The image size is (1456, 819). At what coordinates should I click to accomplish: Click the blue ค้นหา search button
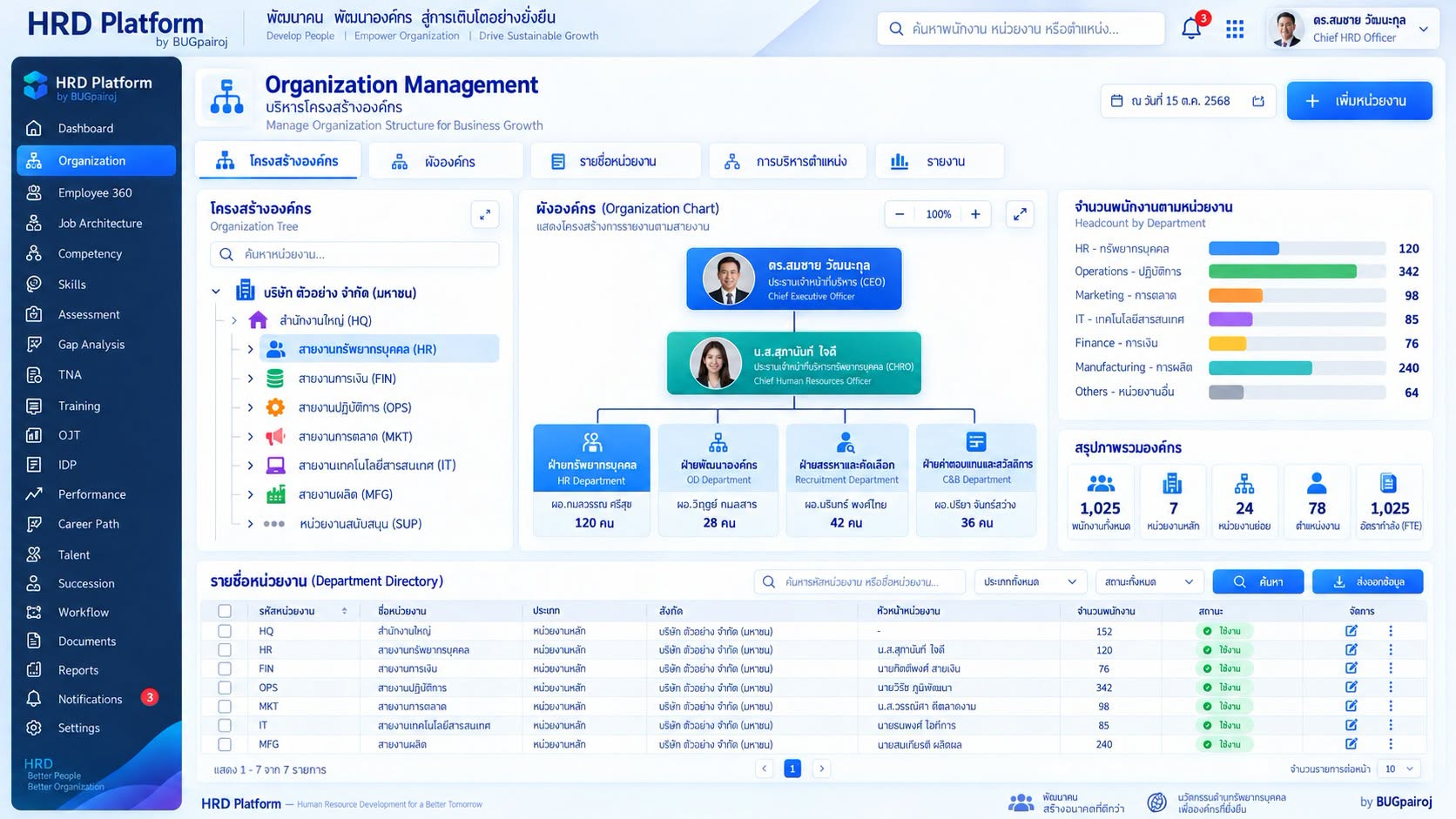(1257, 581)
